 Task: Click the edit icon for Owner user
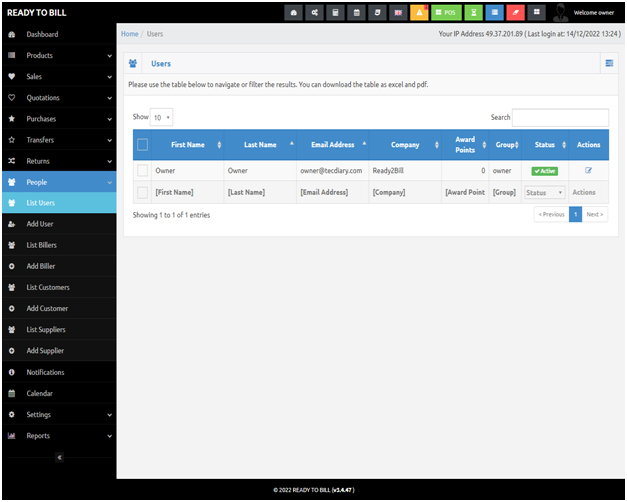[x=588, y=171]
